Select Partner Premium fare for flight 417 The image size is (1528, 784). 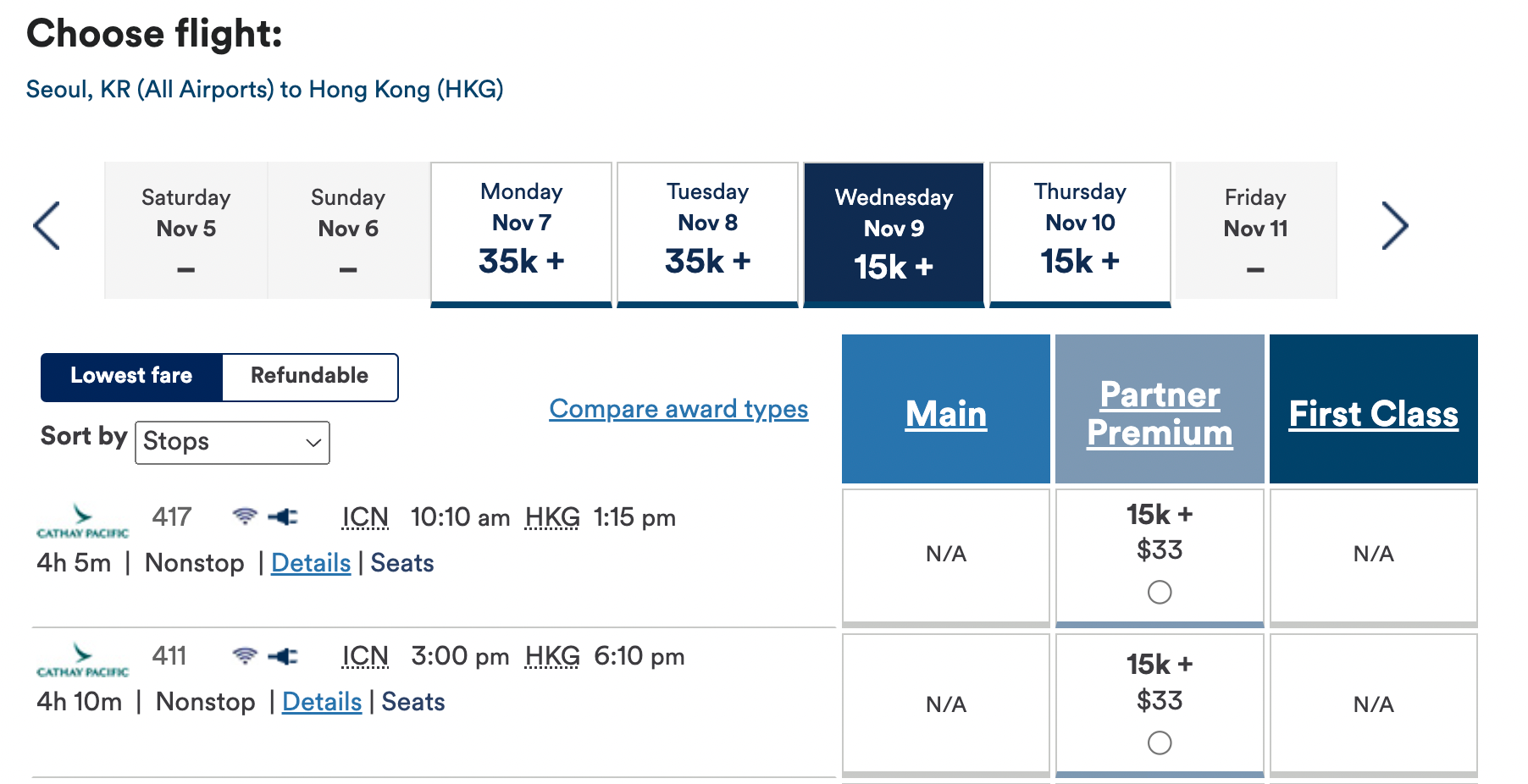coord(1160,592)
